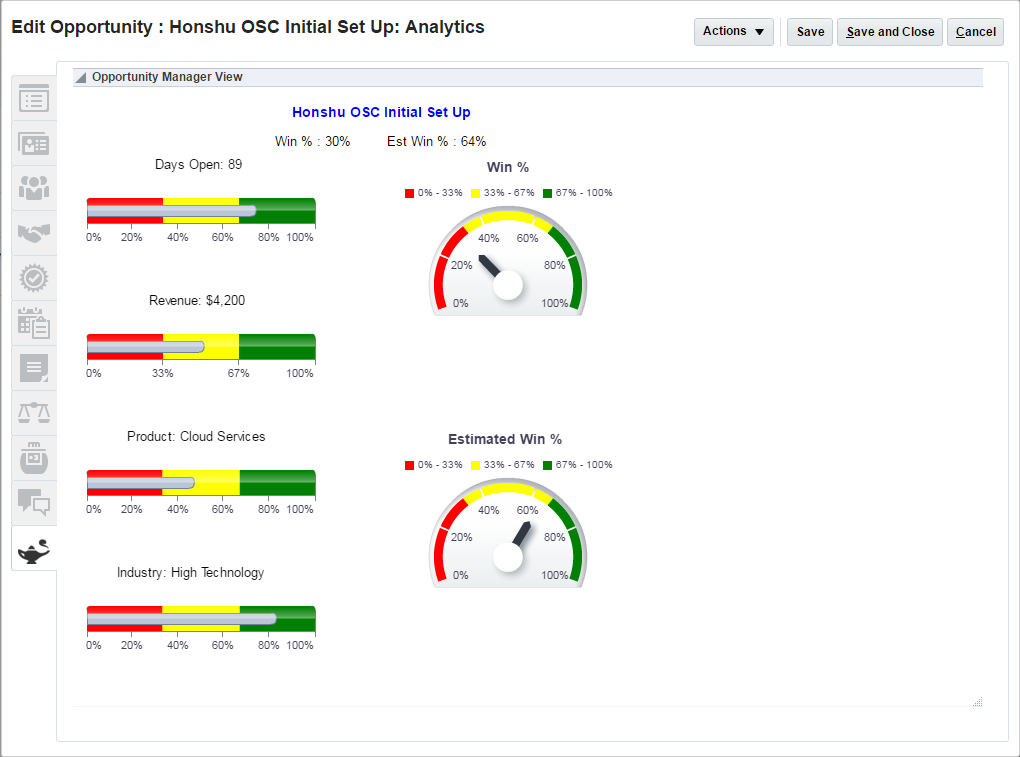
Task: Click the Industry High Technology progress bar
Action: coord(201,618)
